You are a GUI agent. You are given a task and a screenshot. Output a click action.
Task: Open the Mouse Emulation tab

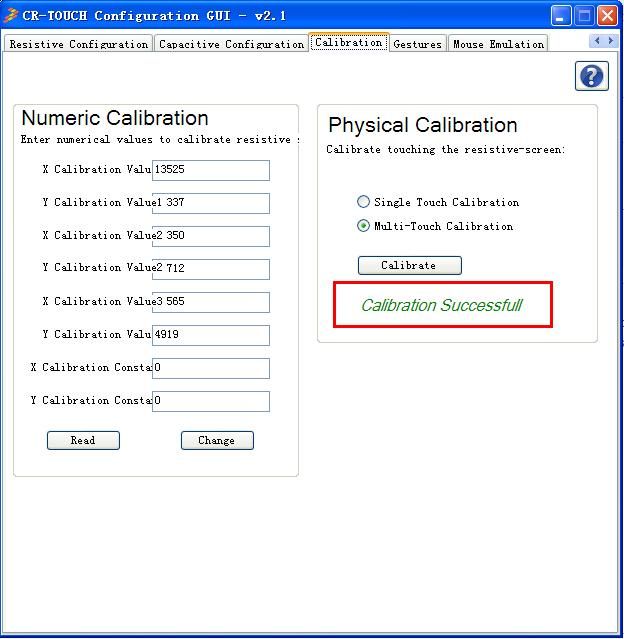pos(498,44)
